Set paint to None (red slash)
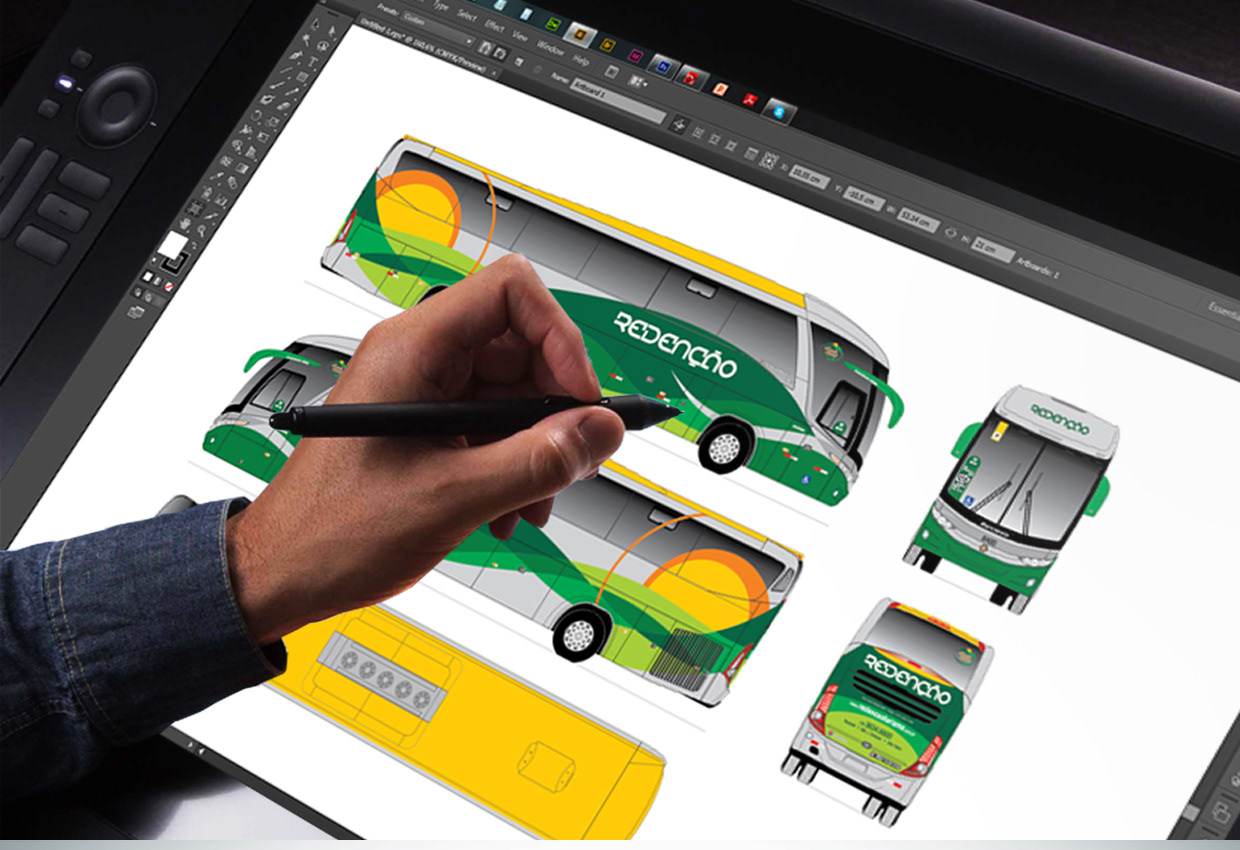 tap(169, 287)
